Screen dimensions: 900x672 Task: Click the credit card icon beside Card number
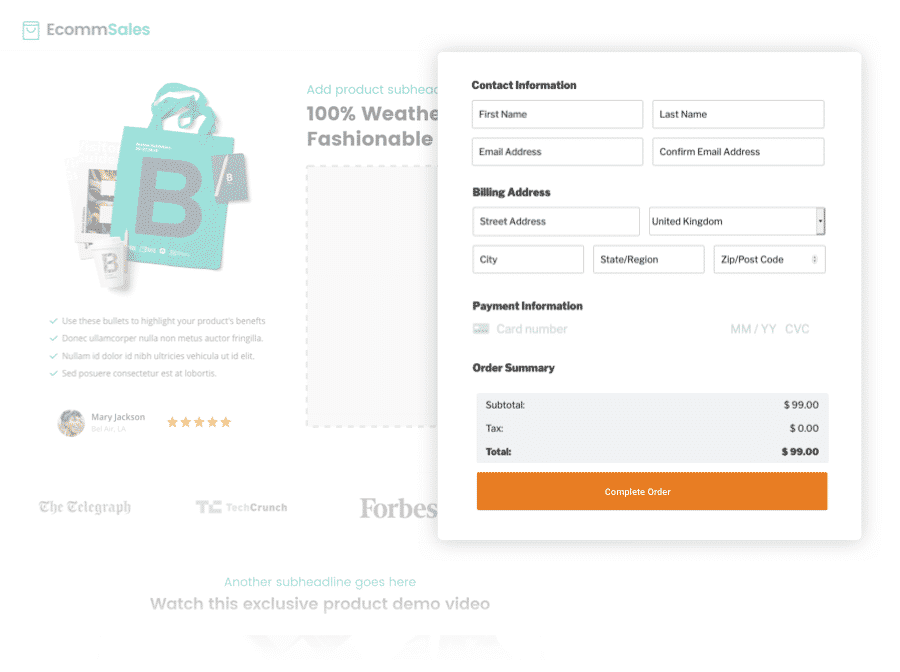click(x=480, y=329)
